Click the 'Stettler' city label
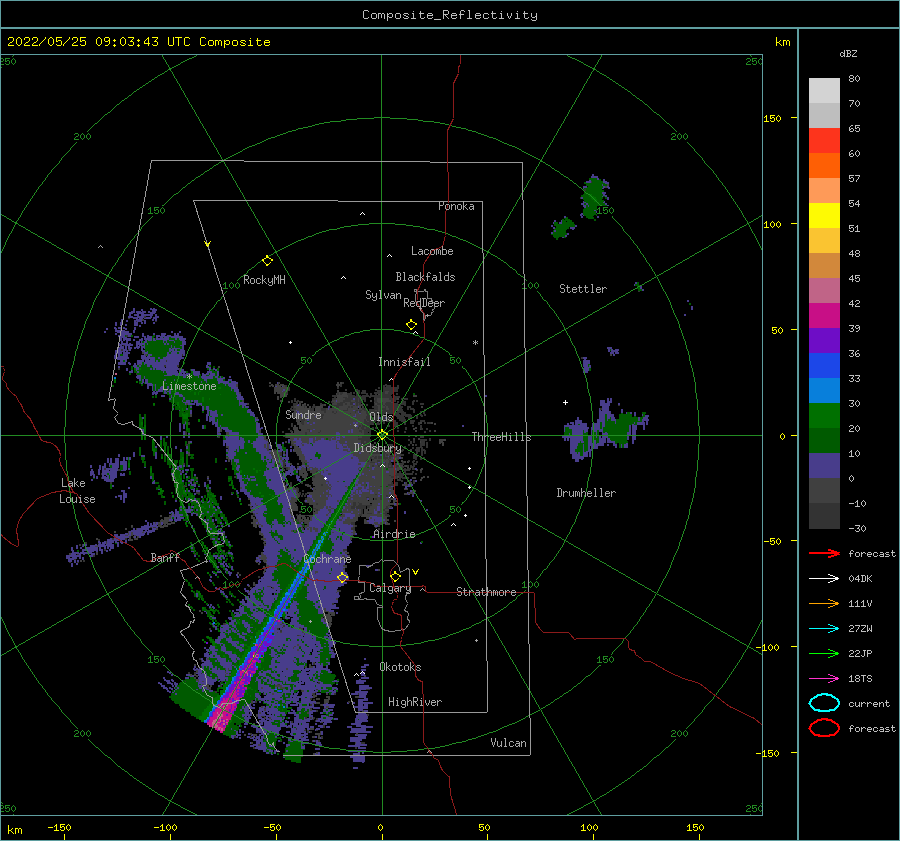The width and height of the screenshot is (900, 841). pyautogui.click(x=583, y=289)
